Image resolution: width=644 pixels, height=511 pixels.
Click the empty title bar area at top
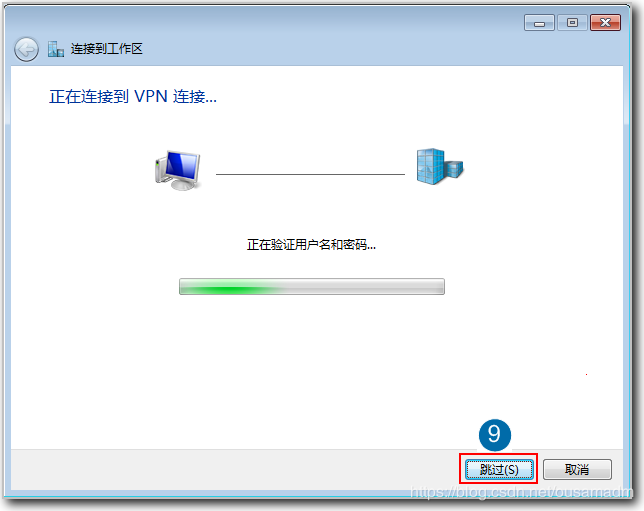[288, 23]
